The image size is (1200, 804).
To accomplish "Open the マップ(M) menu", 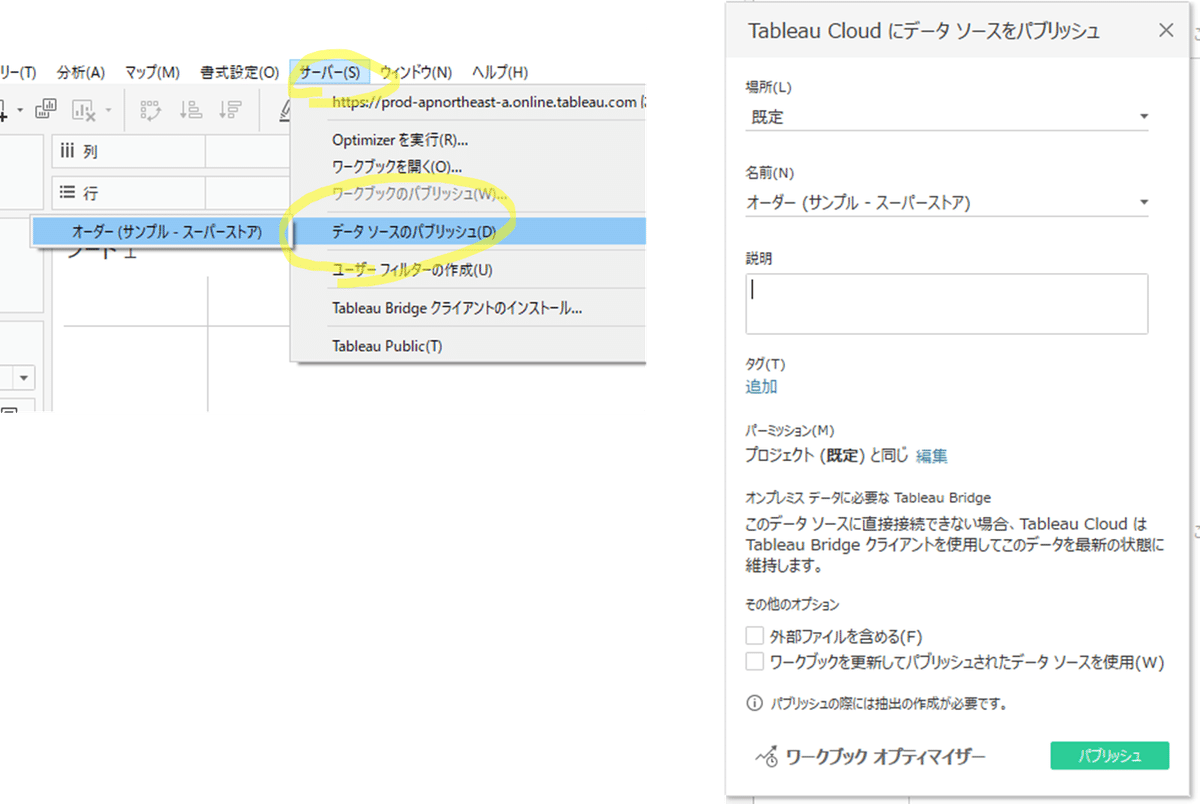I will tap(152, 72).
